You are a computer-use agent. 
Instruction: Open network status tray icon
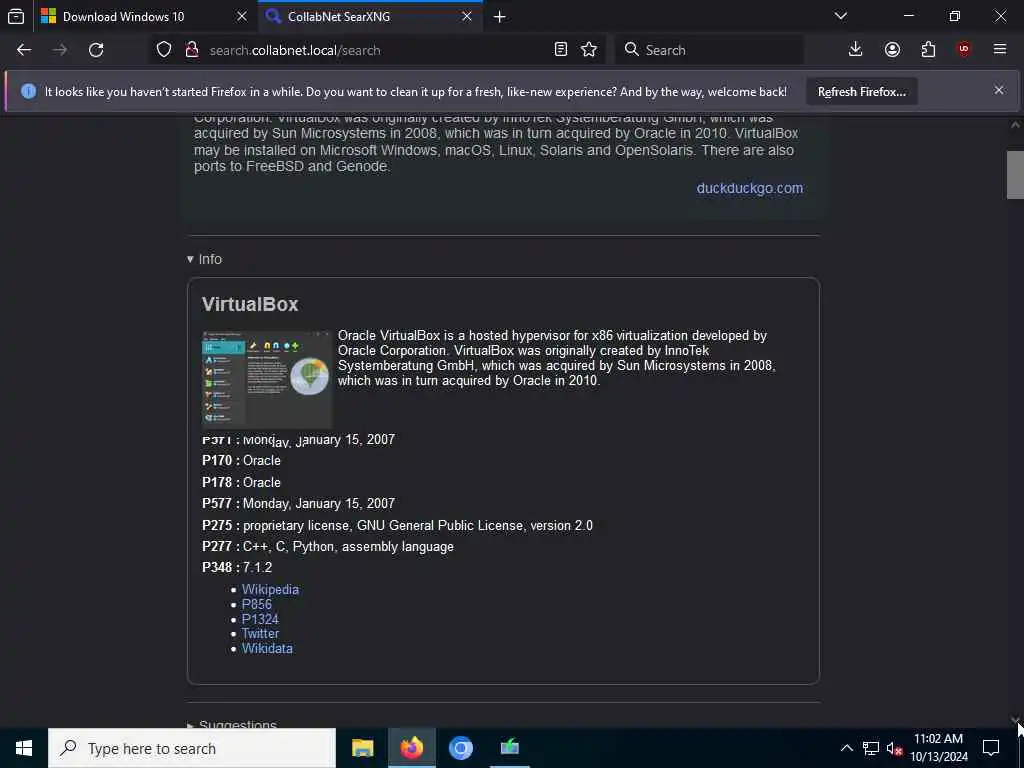point(871,748)
